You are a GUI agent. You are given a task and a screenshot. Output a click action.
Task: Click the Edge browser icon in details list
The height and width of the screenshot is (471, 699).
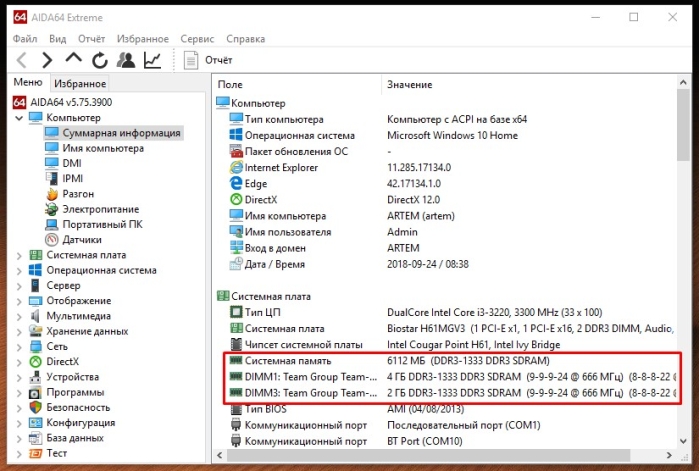point(236,183)
